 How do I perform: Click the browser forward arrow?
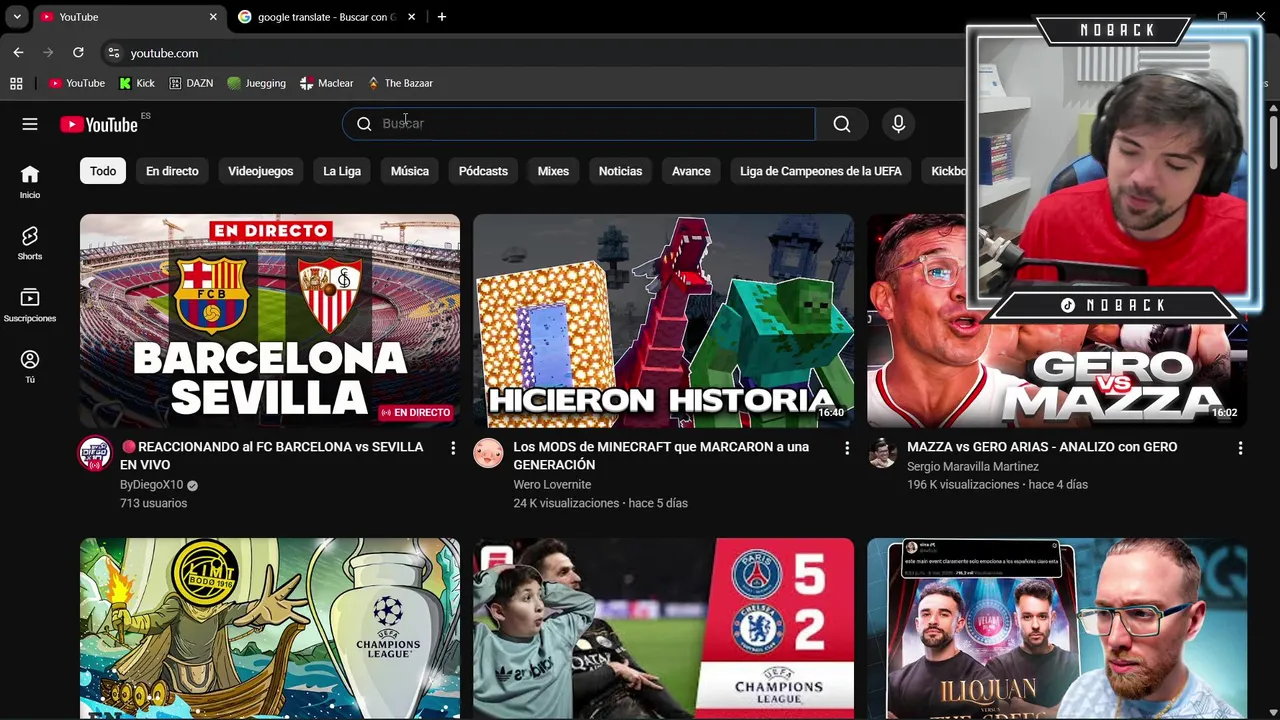click(48, 52)
